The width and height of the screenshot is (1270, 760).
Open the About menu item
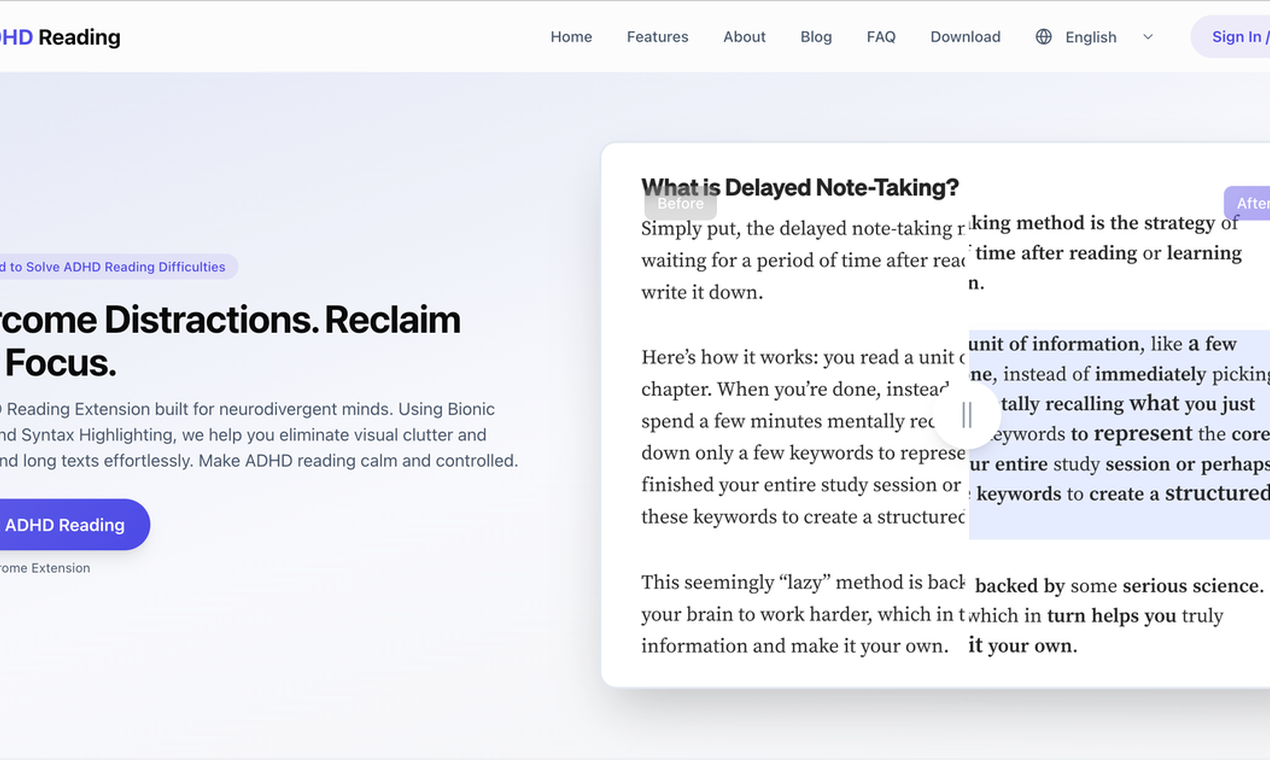pos(744,37)
